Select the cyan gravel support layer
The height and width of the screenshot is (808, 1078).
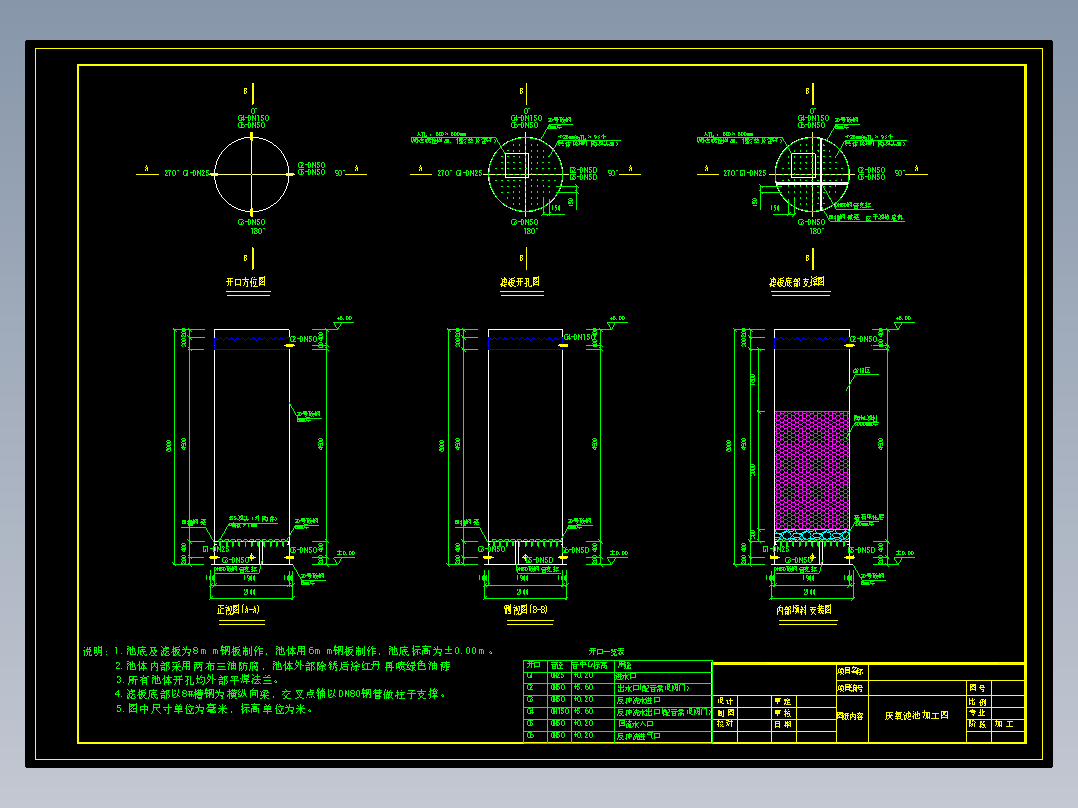[x=812, y=535]
